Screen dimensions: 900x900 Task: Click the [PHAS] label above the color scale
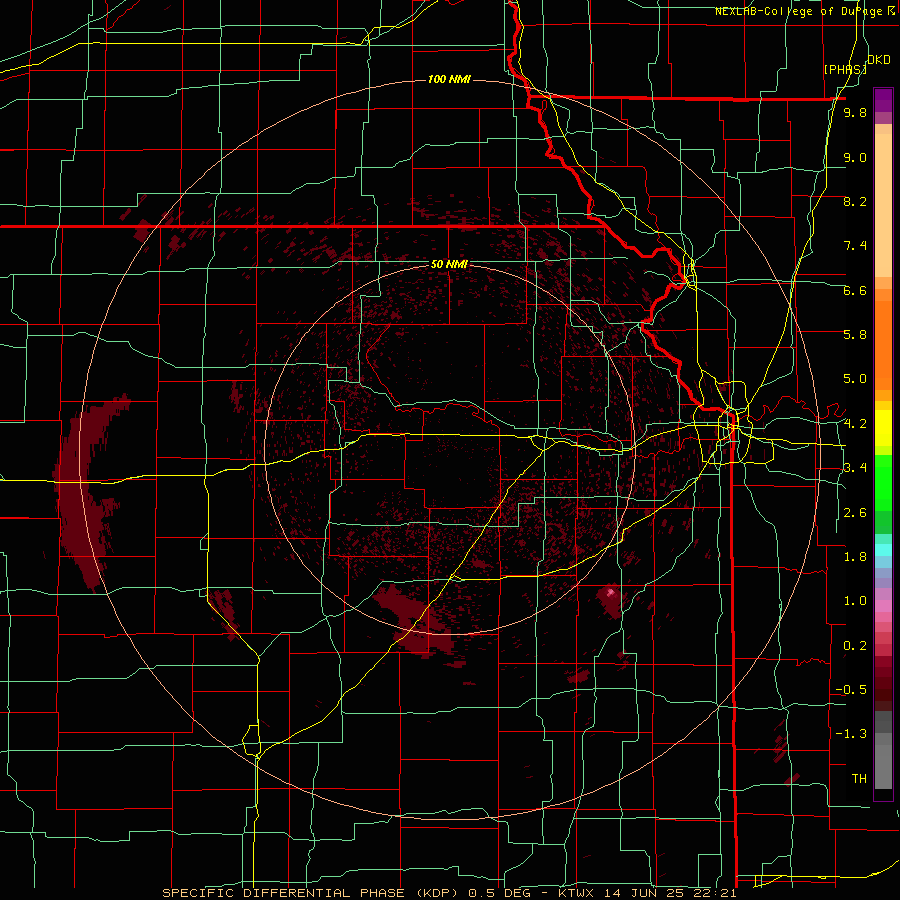(x=845, y=69)
